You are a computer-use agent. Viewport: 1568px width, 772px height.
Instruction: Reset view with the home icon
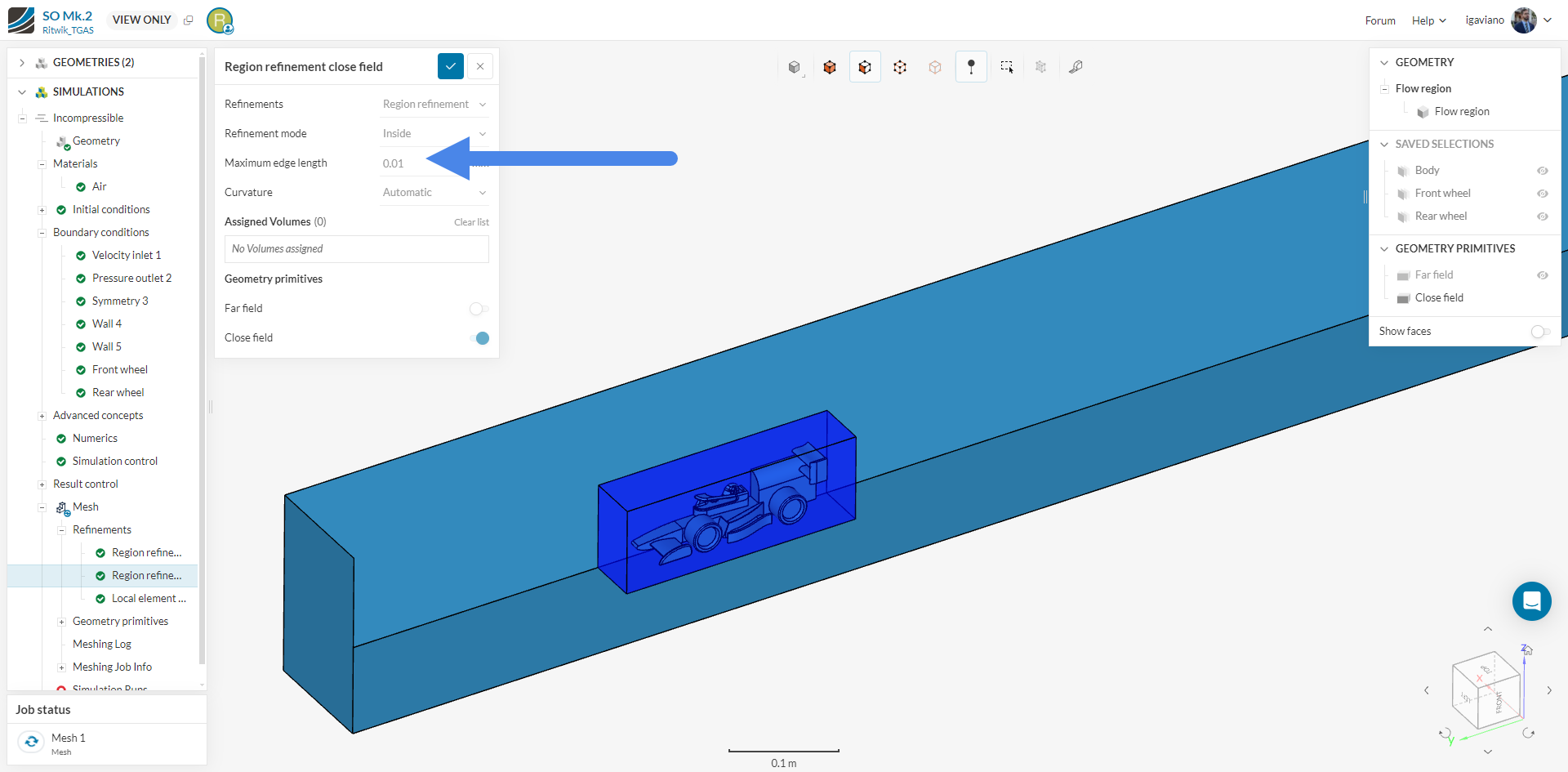(1526, 650)
